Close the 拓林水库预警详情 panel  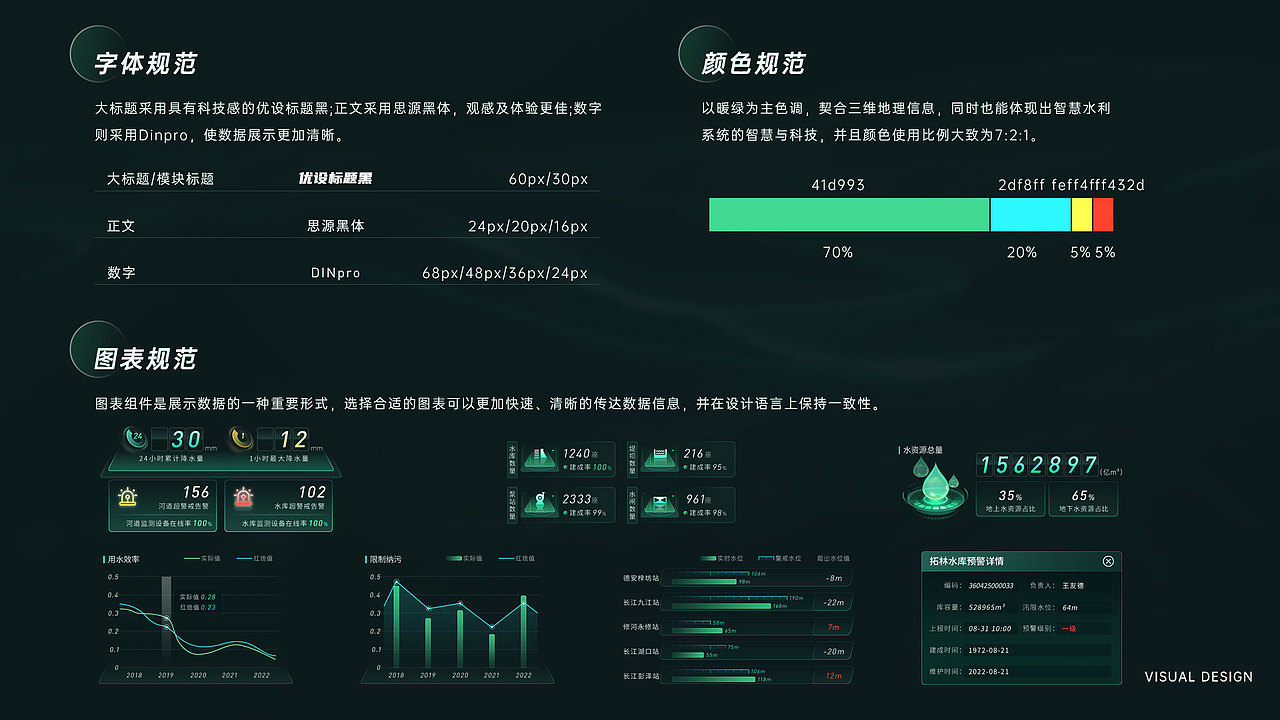click(1108, 561)
